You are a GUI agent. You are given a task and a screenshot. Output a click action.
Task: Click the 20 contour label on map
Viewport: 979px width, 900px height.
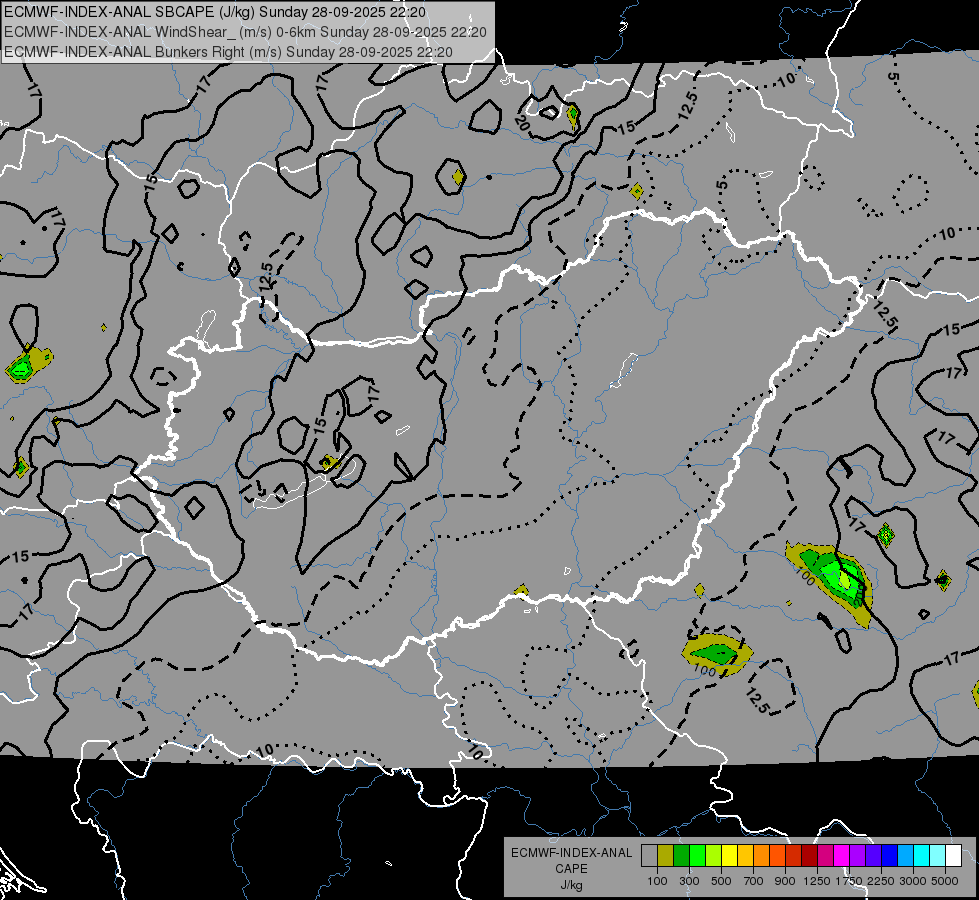click(x=523, y=123)
